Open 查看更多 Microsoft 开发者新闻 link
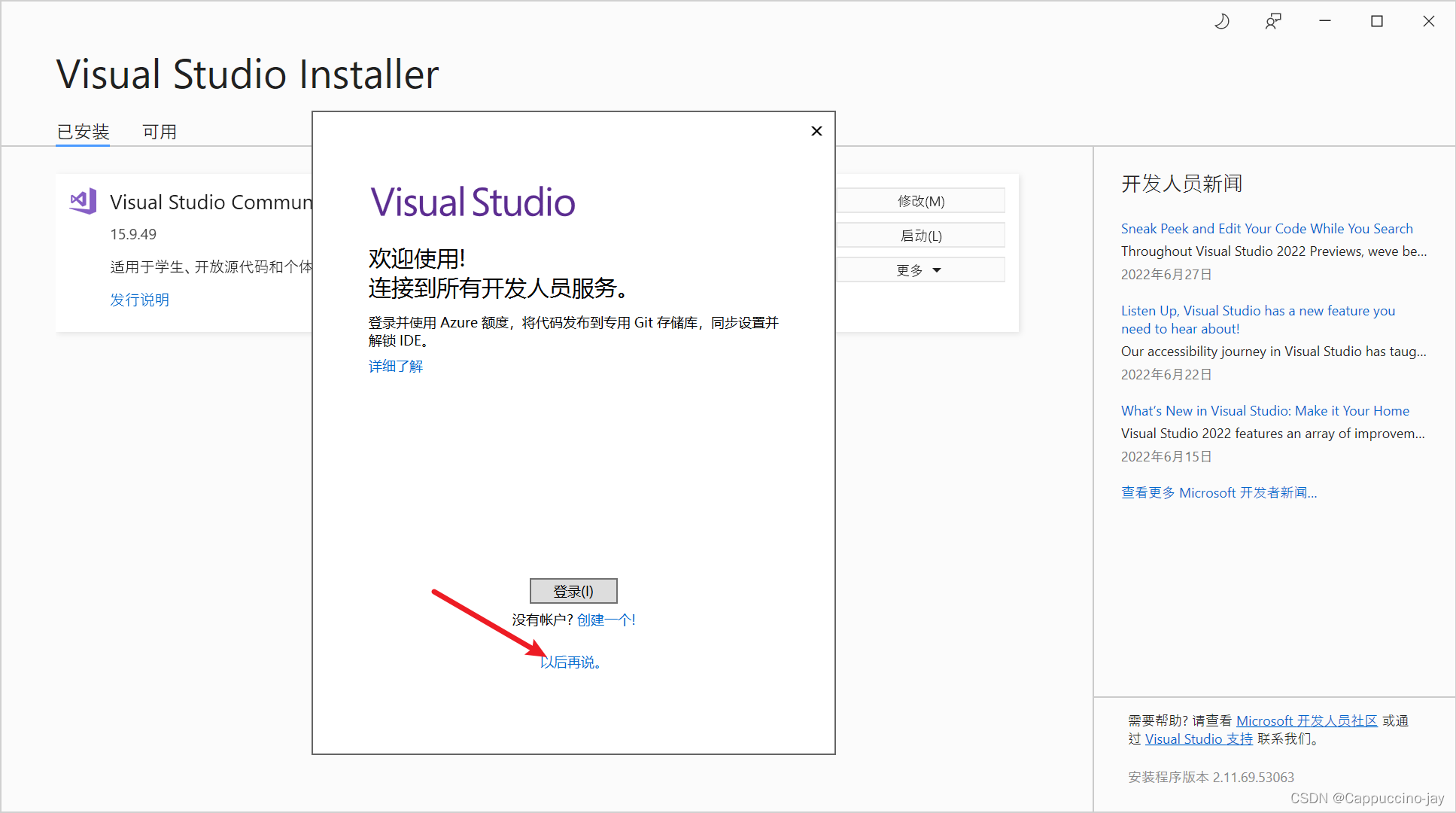This screenshot has width=1456, height=813. pyautogui.click(x=1219, y=493)
